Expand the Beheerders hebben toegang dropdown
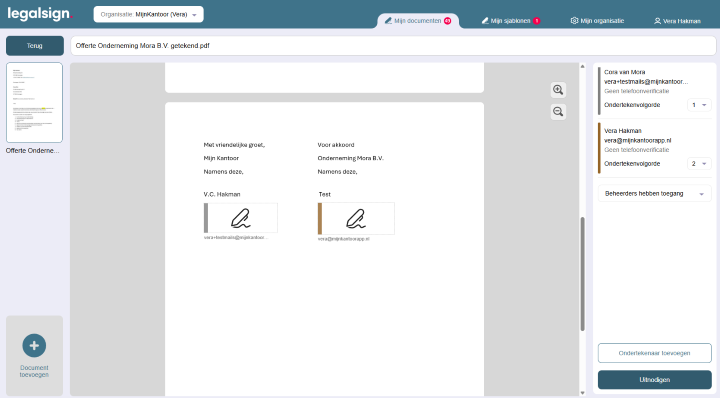 [x=654, y=194]
